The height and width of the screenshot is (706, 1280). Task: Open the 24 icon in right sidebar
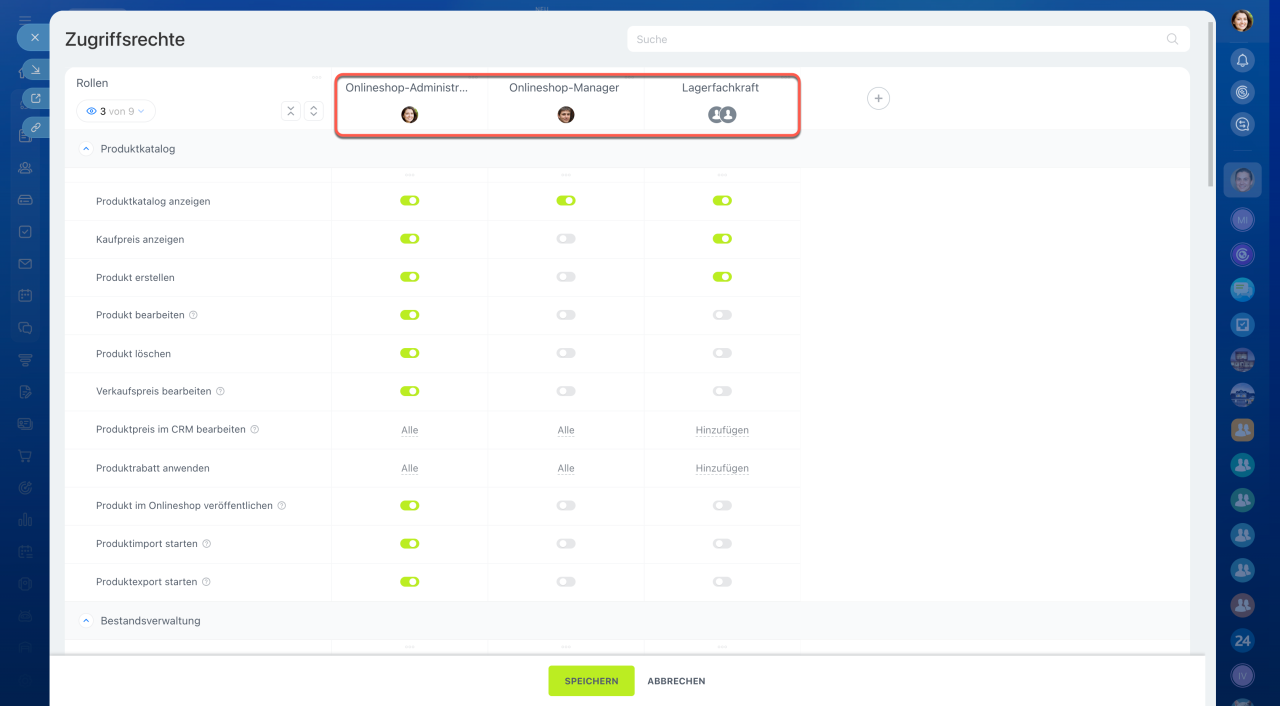(1242, 641)
